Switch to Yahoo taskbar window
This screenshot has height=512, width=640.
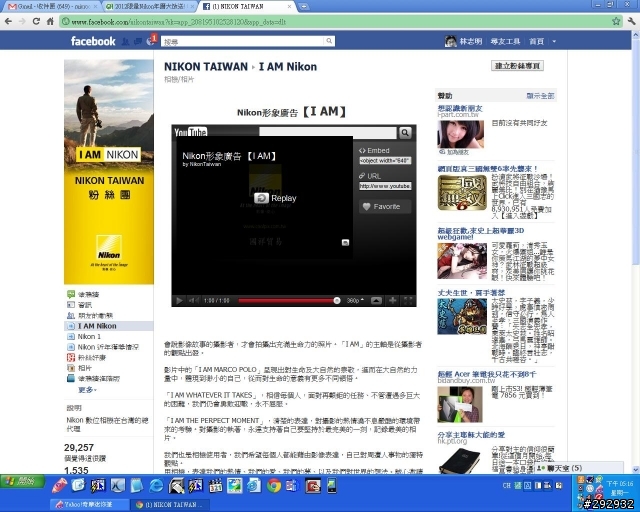point(90,505)
